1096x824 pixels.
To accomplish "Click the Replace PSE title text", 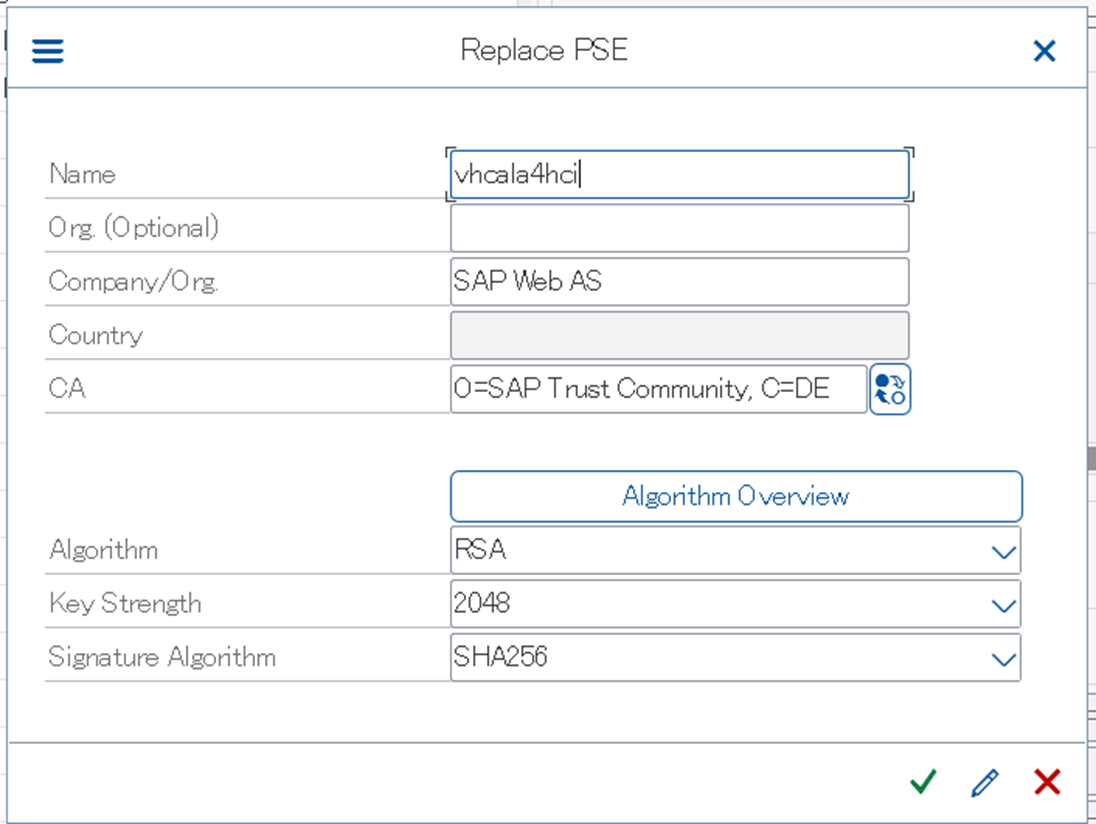I will click(544, 51).
